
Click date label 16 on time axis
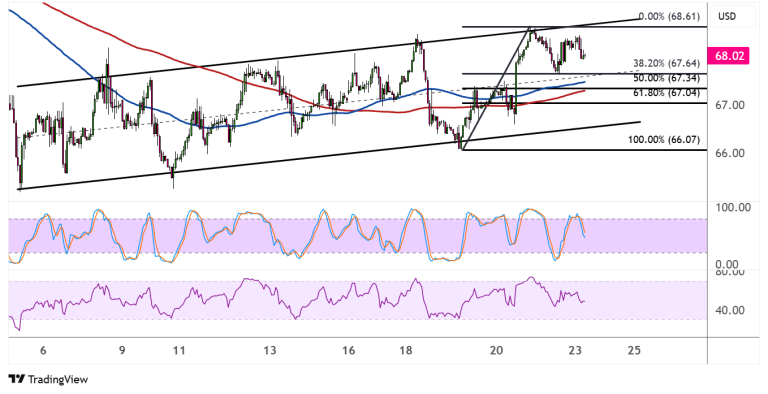pyautogui.click(x=348, y=351)
